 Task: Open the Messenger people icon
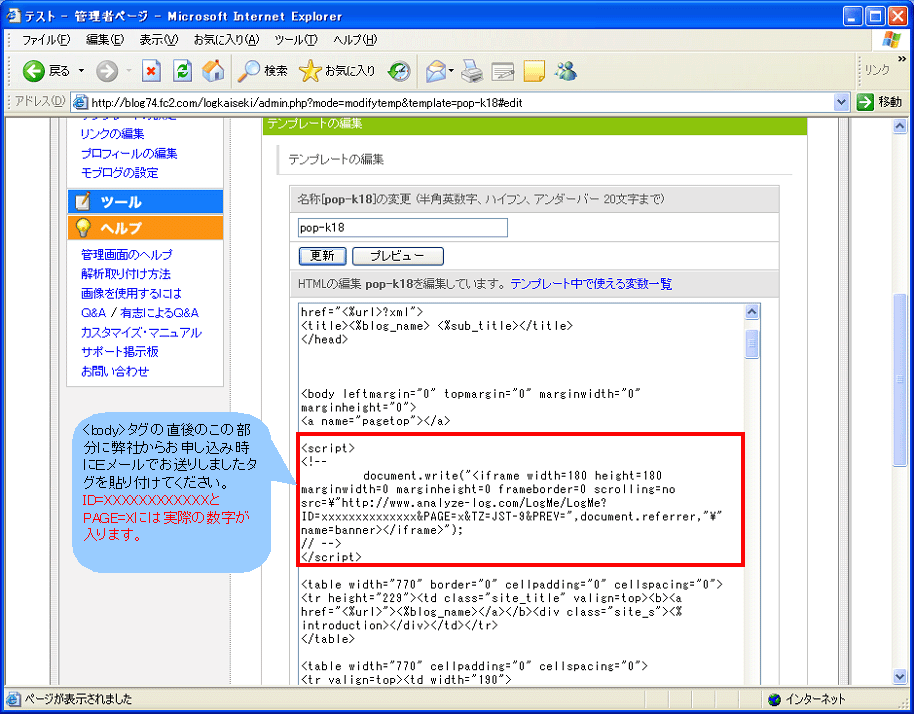click(566, 71)
